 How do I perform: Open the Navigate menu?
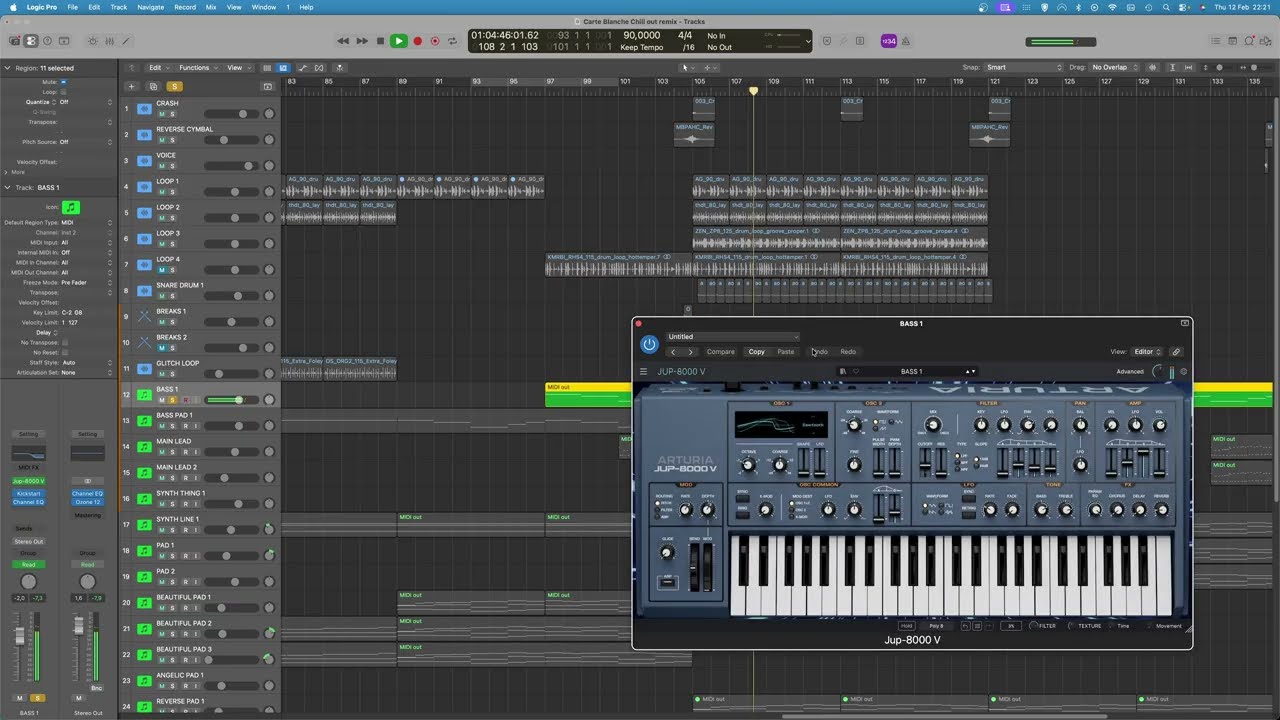[x=150, y=7]
